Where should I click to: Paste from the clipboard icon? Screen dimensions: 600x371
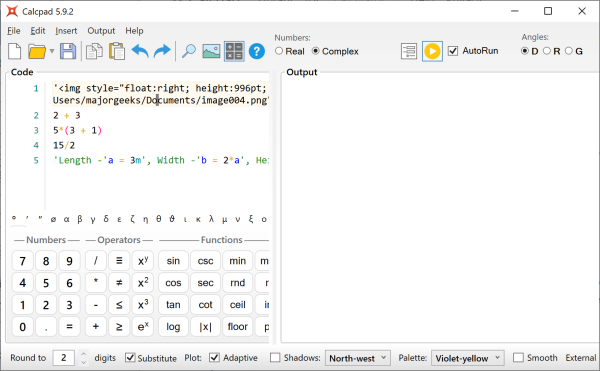[x=117, y=51]
